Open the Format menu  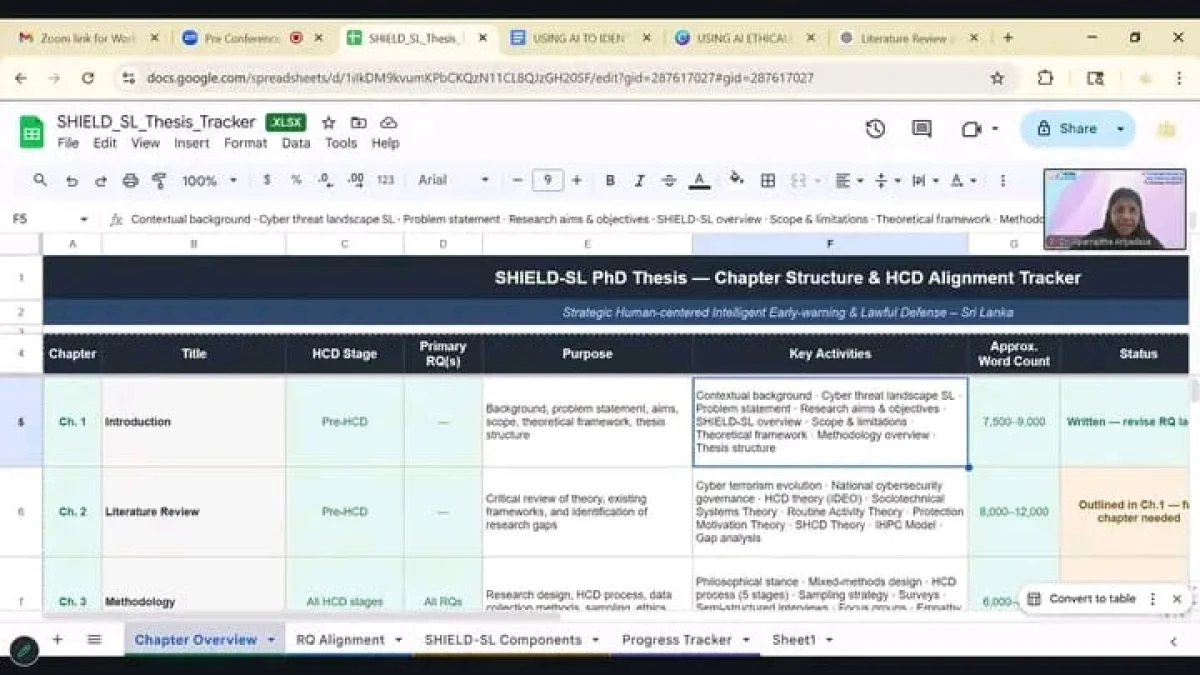[x=246, y=143]
